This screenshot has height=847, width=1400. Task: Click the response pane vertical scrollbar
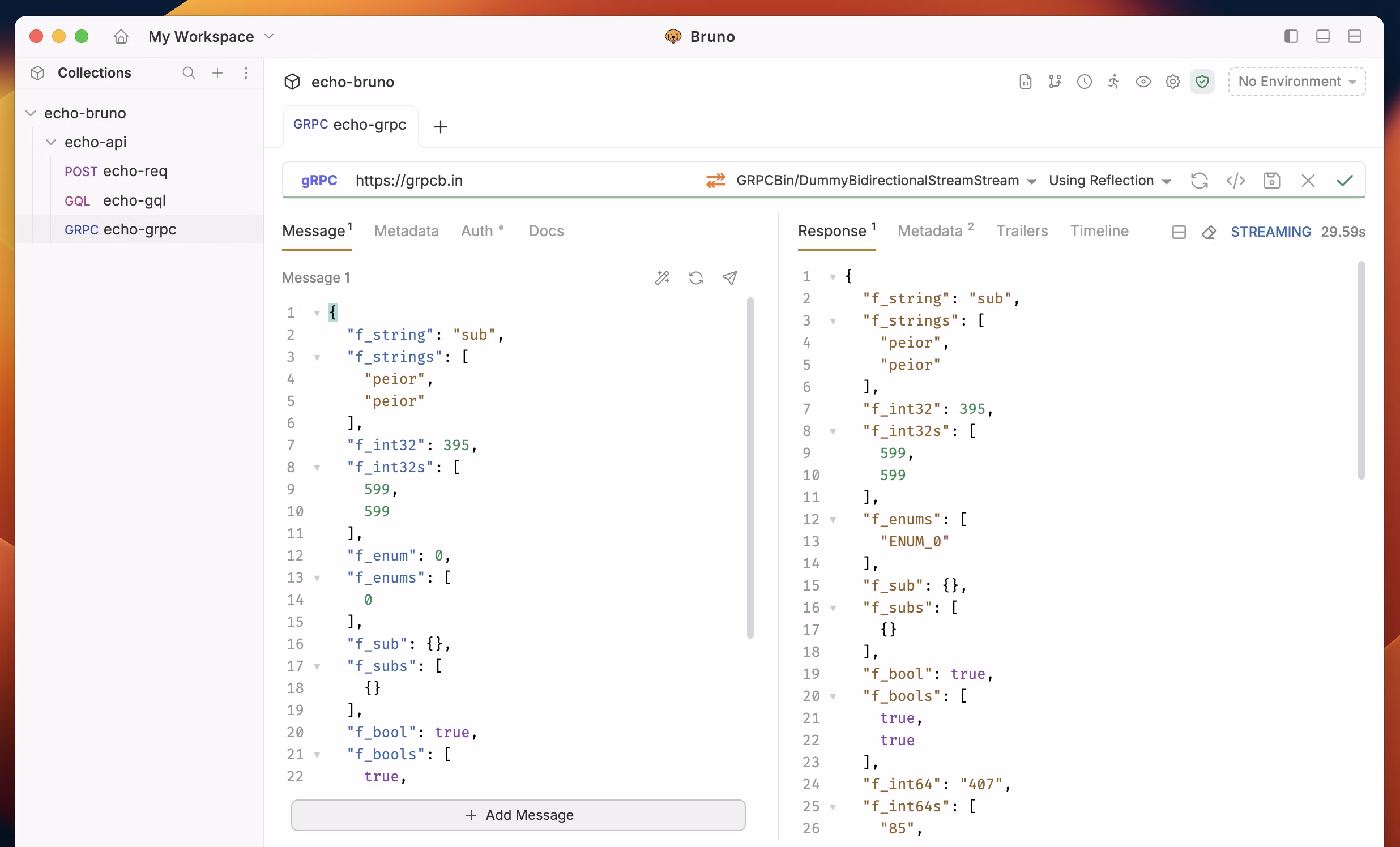click(x=1361, y=369)
